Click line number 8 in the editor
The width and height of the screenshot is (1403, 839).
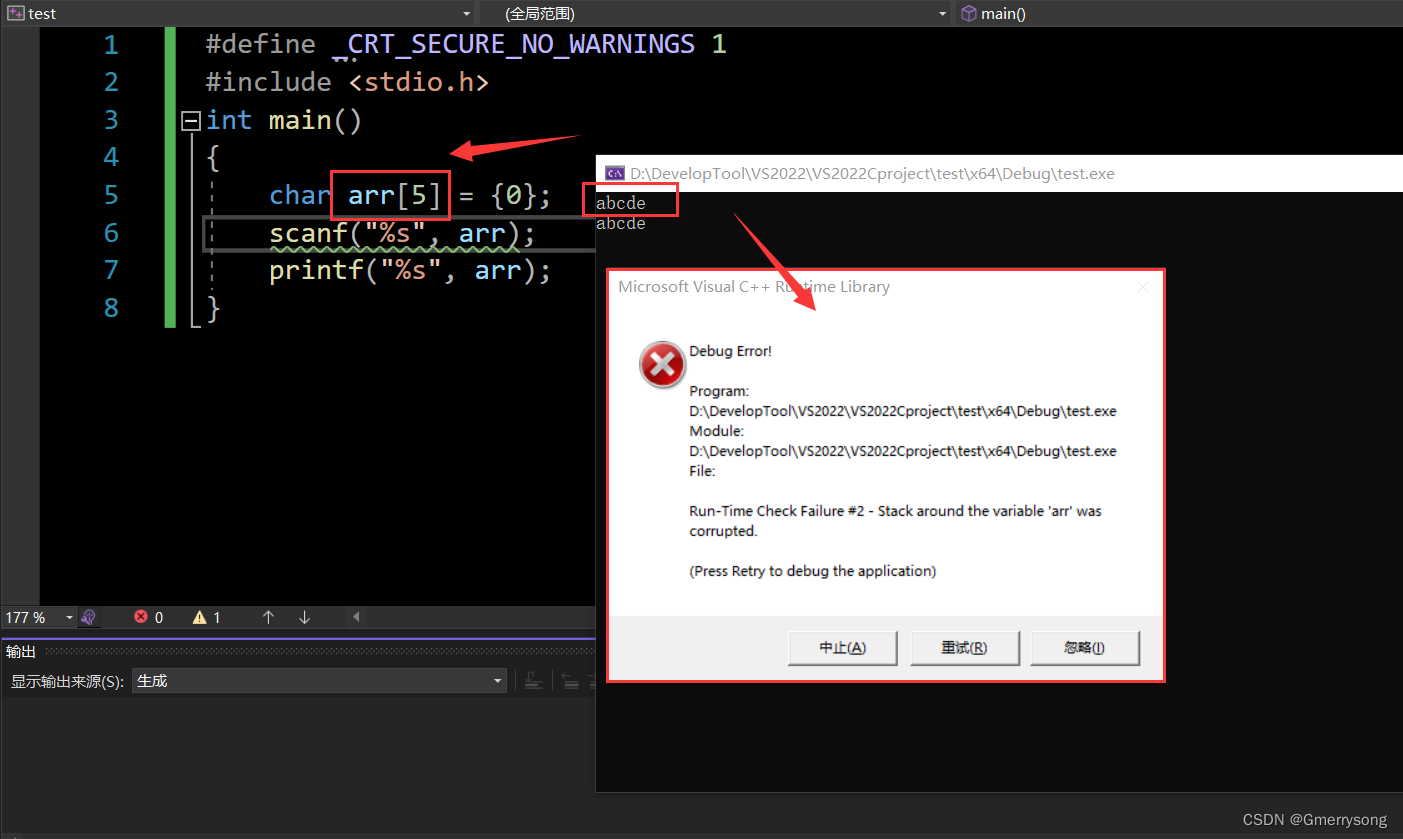110,308
